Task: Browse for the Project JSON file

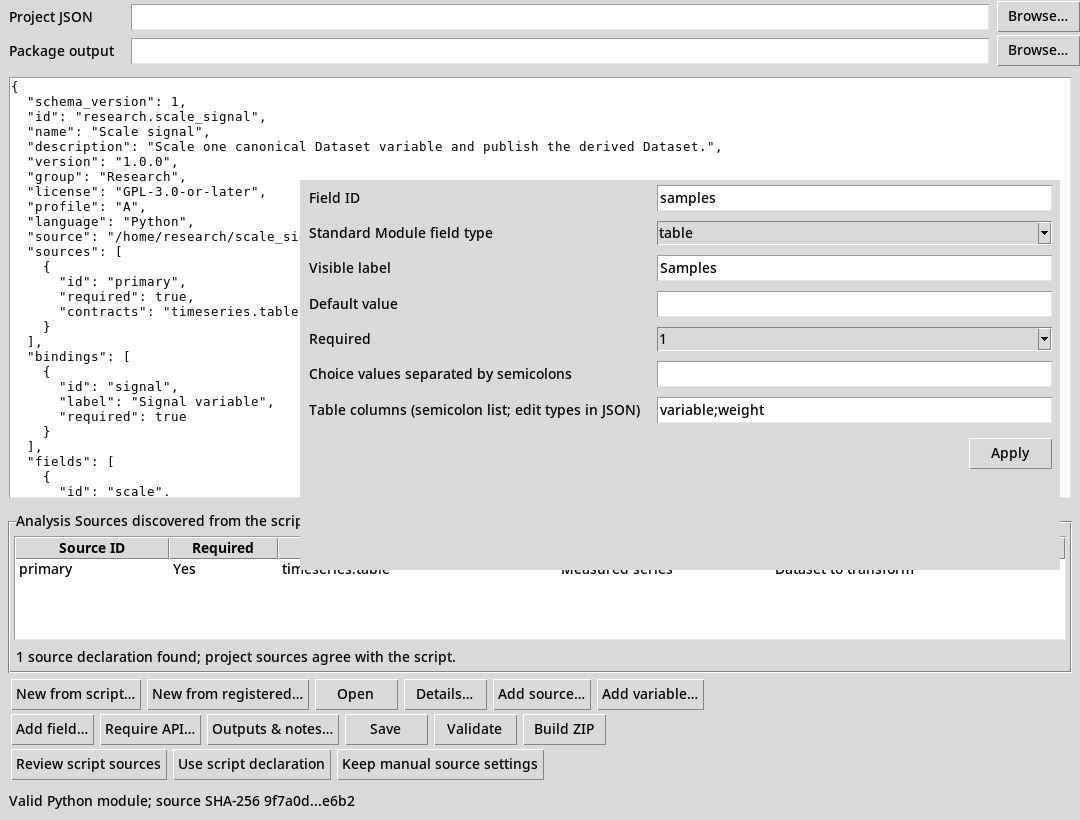Action: coord(1037,17)
